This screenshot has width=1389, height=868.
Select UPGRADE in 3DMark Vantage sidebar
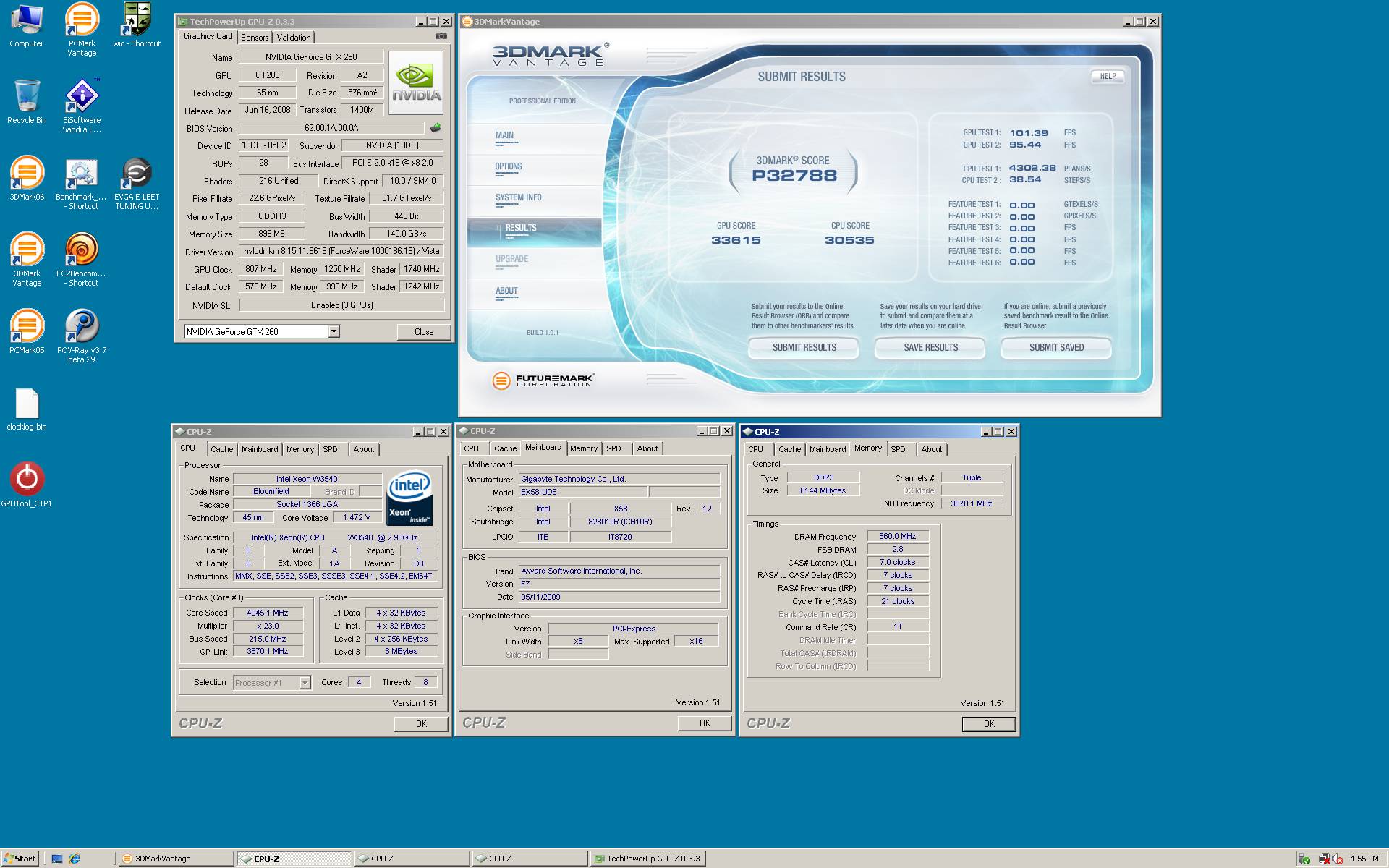click(x=512, y=259)
